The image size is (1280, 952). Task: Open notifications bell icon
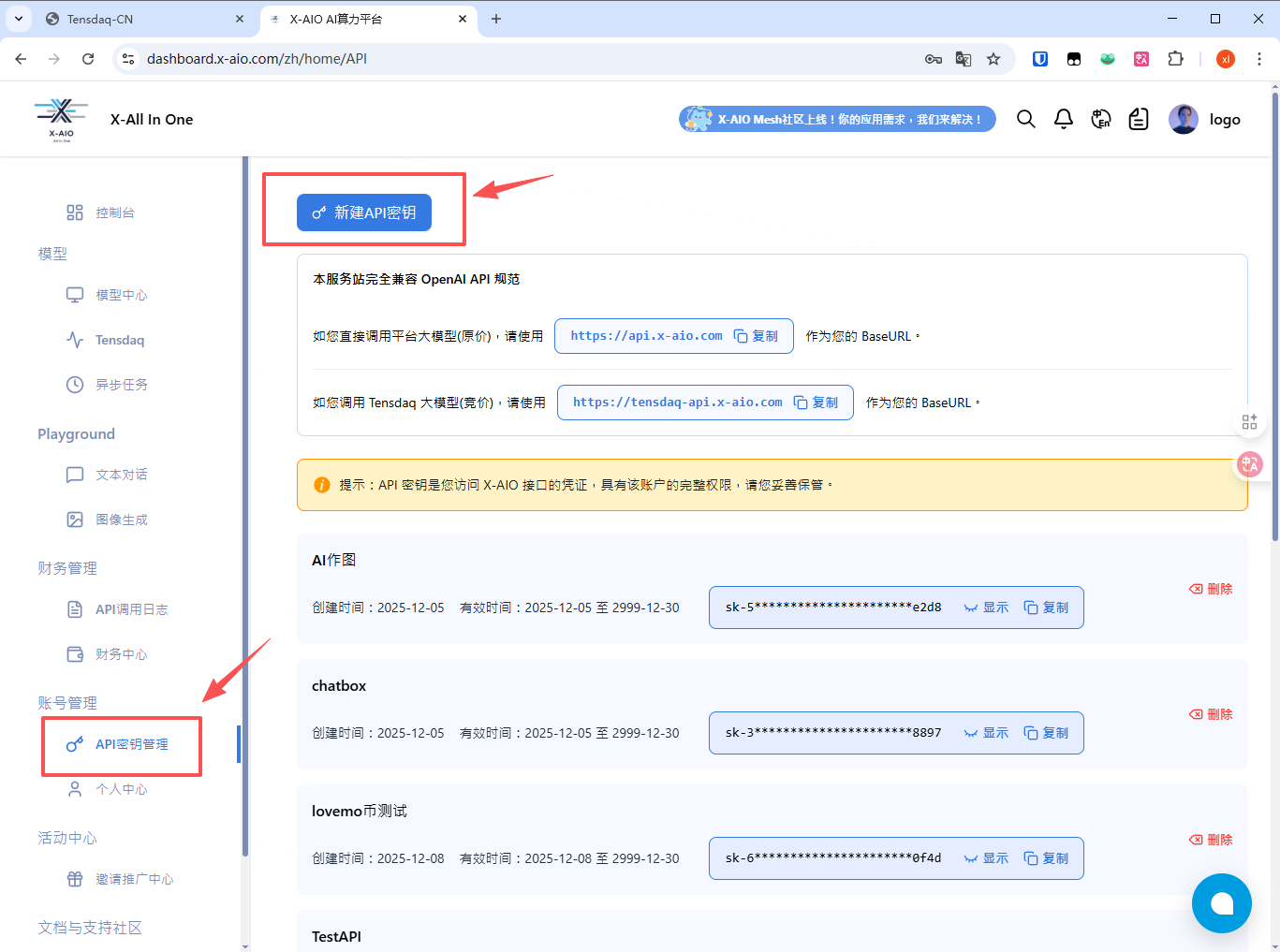1064,119
